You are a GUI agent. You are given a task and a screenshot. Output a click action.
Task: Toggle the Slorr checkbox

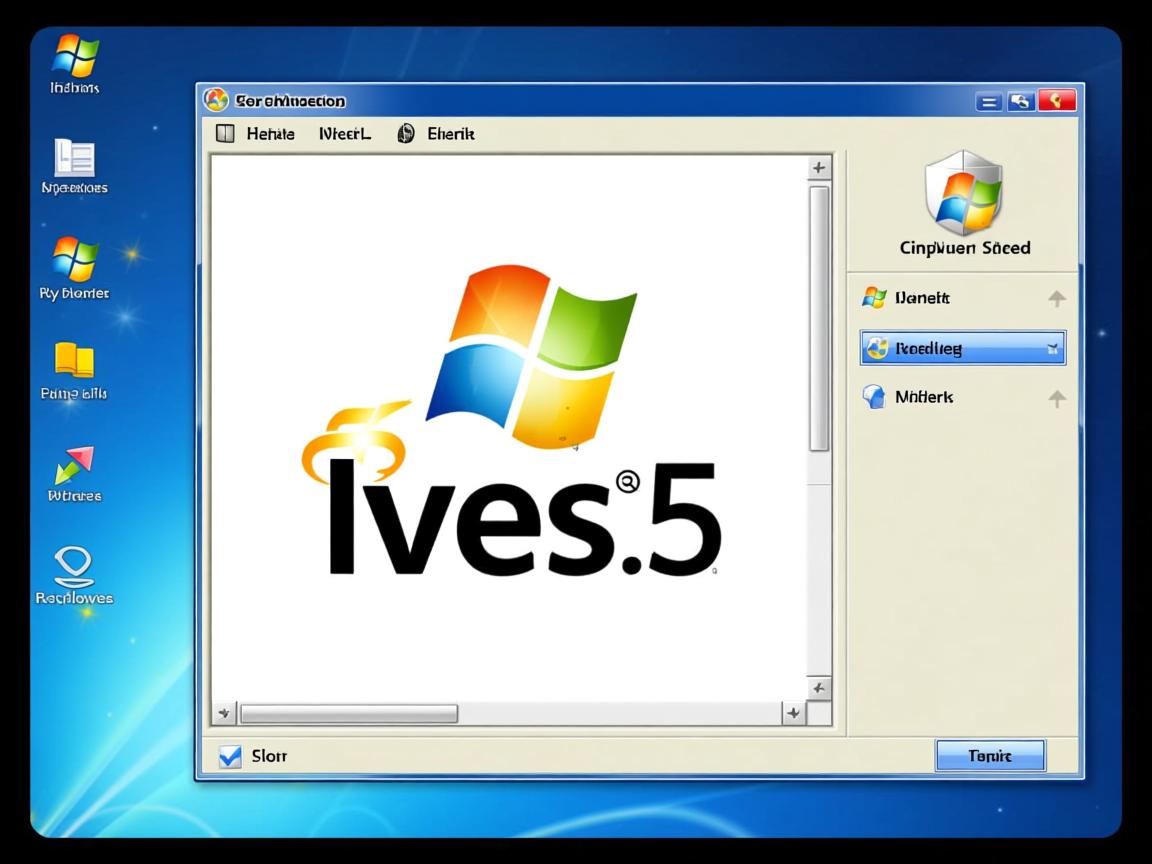point(230,756)
